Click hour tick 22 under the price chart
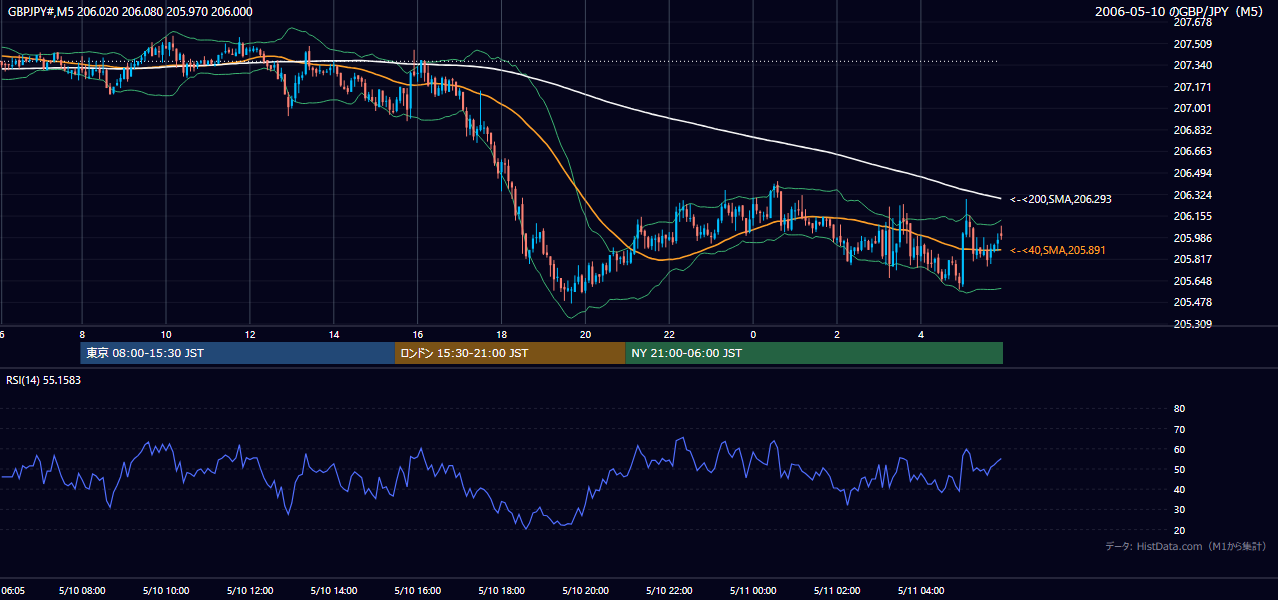 point(670,334)
